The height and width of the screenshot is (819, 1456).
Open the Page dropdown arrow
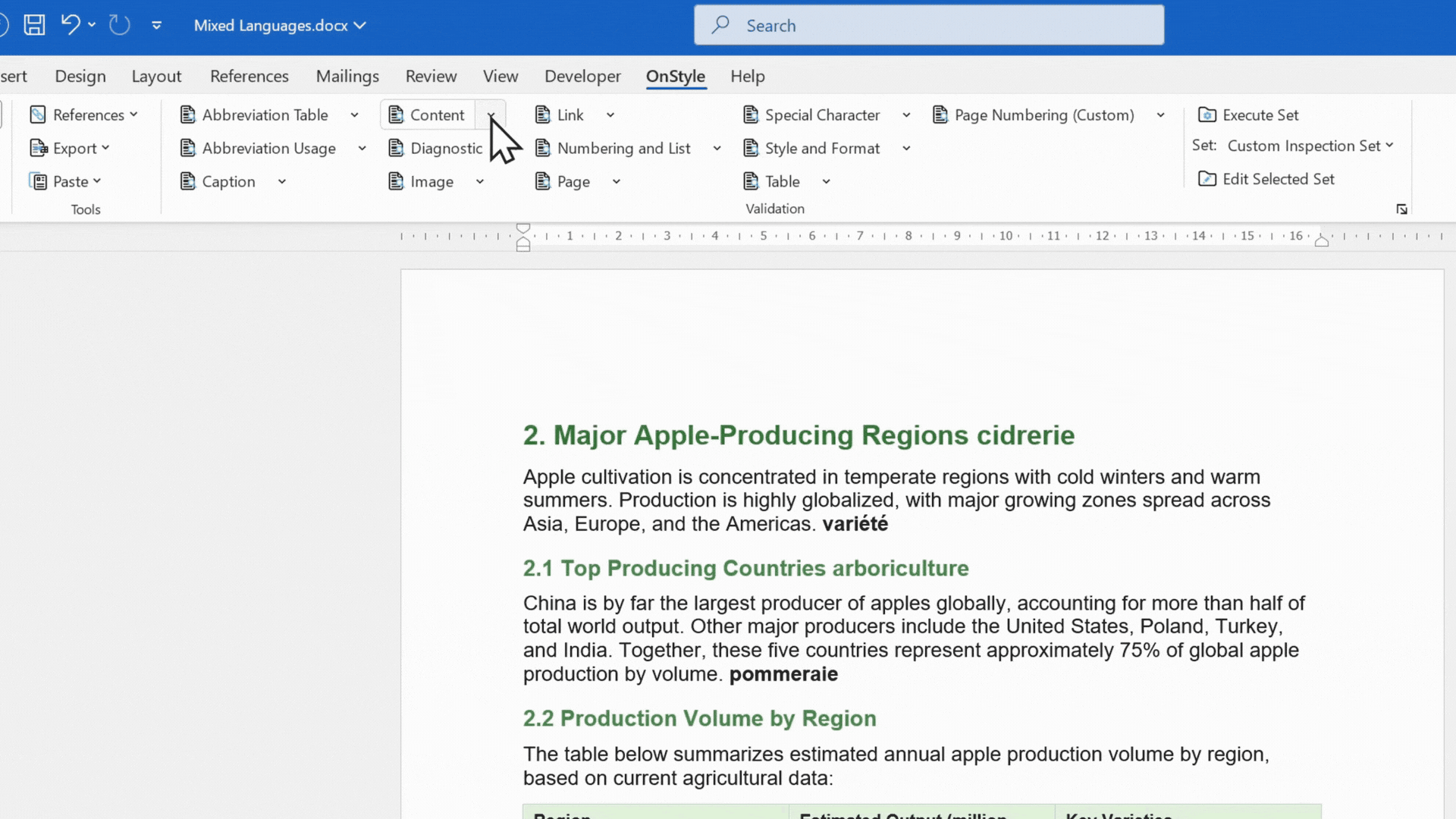pyautogui.click(x=617, y=182)
